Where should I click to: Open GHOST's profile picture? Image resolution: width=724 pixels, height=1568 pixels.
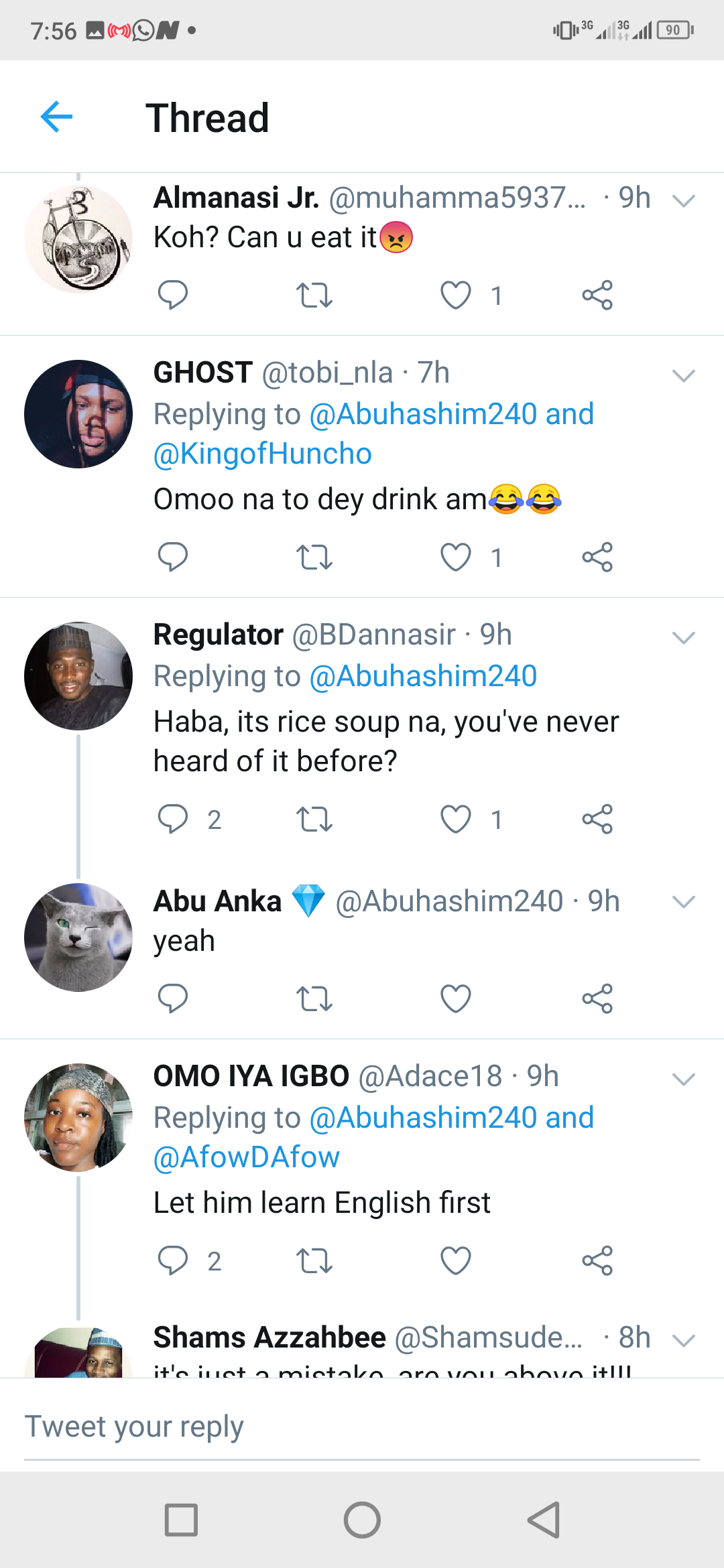(x=78, y=414)
